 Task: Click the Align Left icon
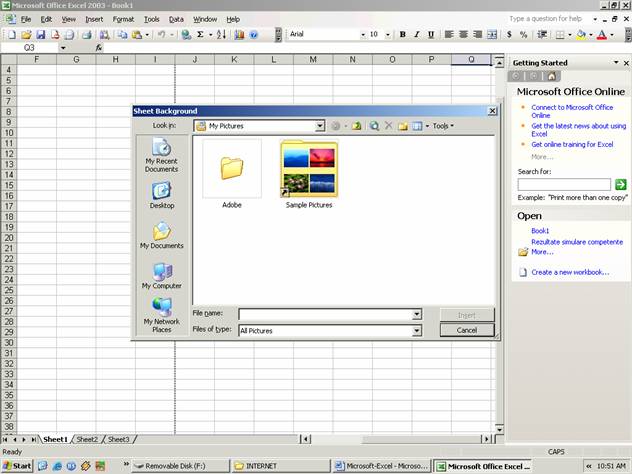click(x=449, y=35)
